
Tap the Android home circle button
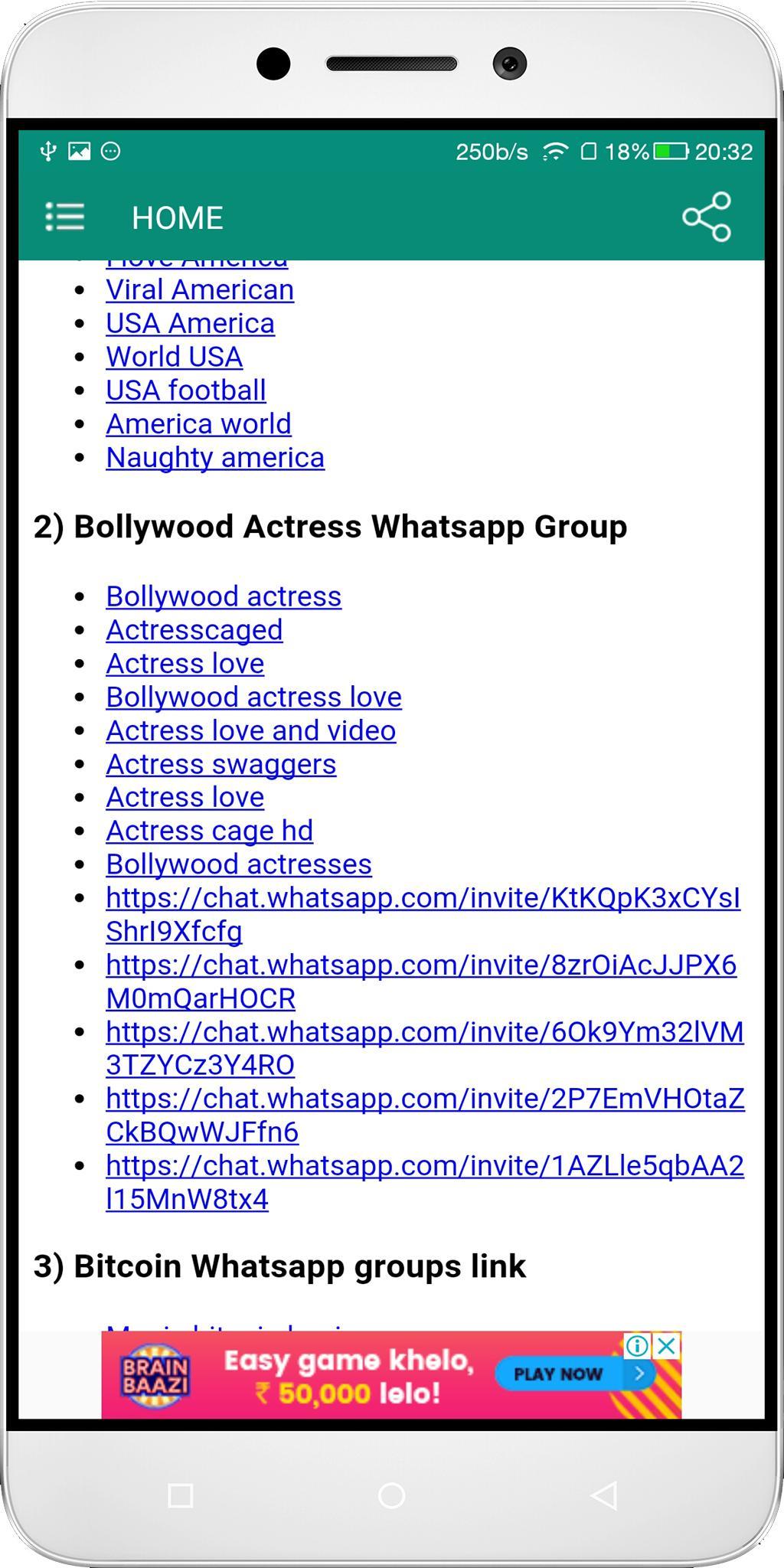point(392,1495)
